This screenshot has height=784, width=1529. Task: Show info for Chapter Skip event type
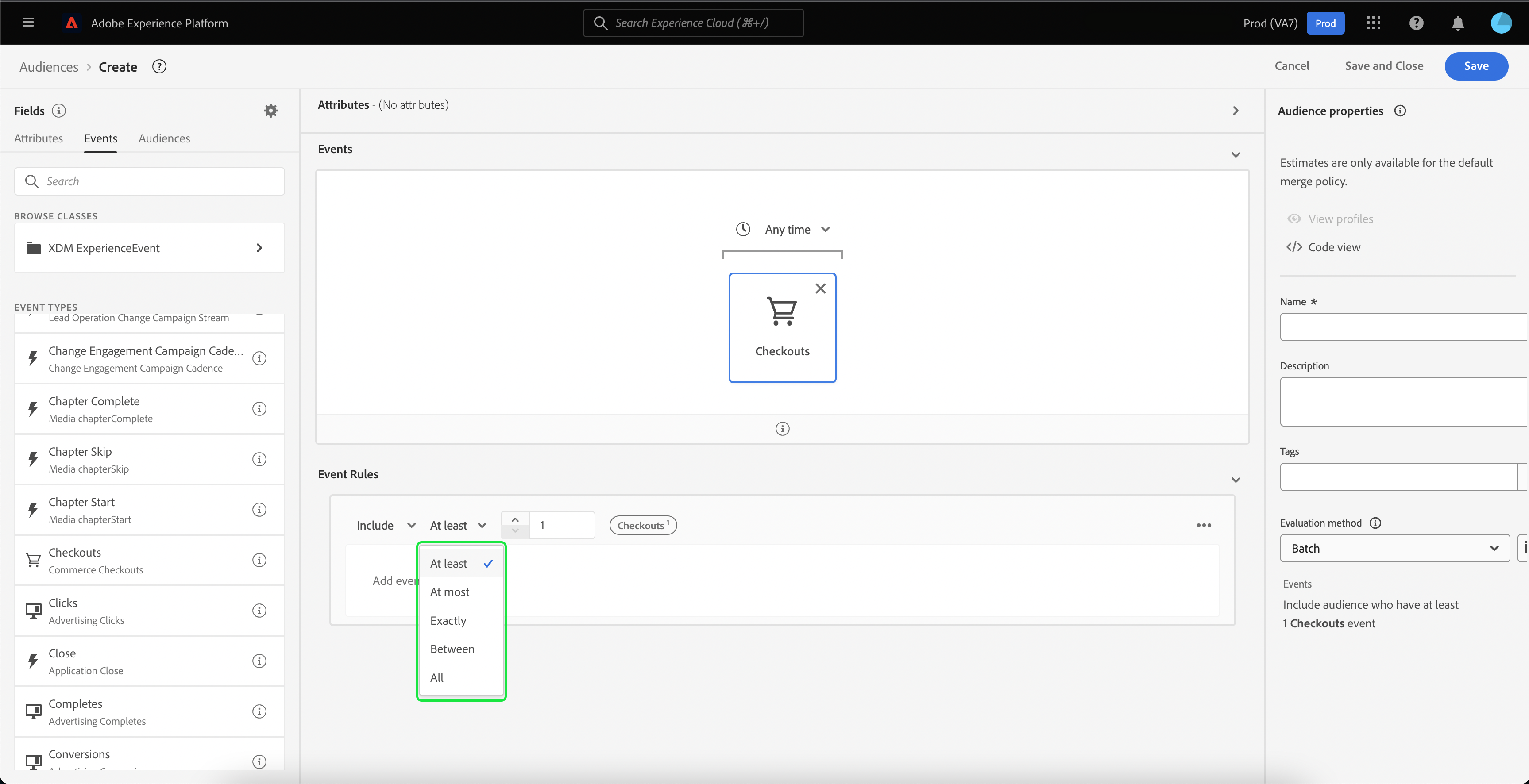tap(259, 460)
